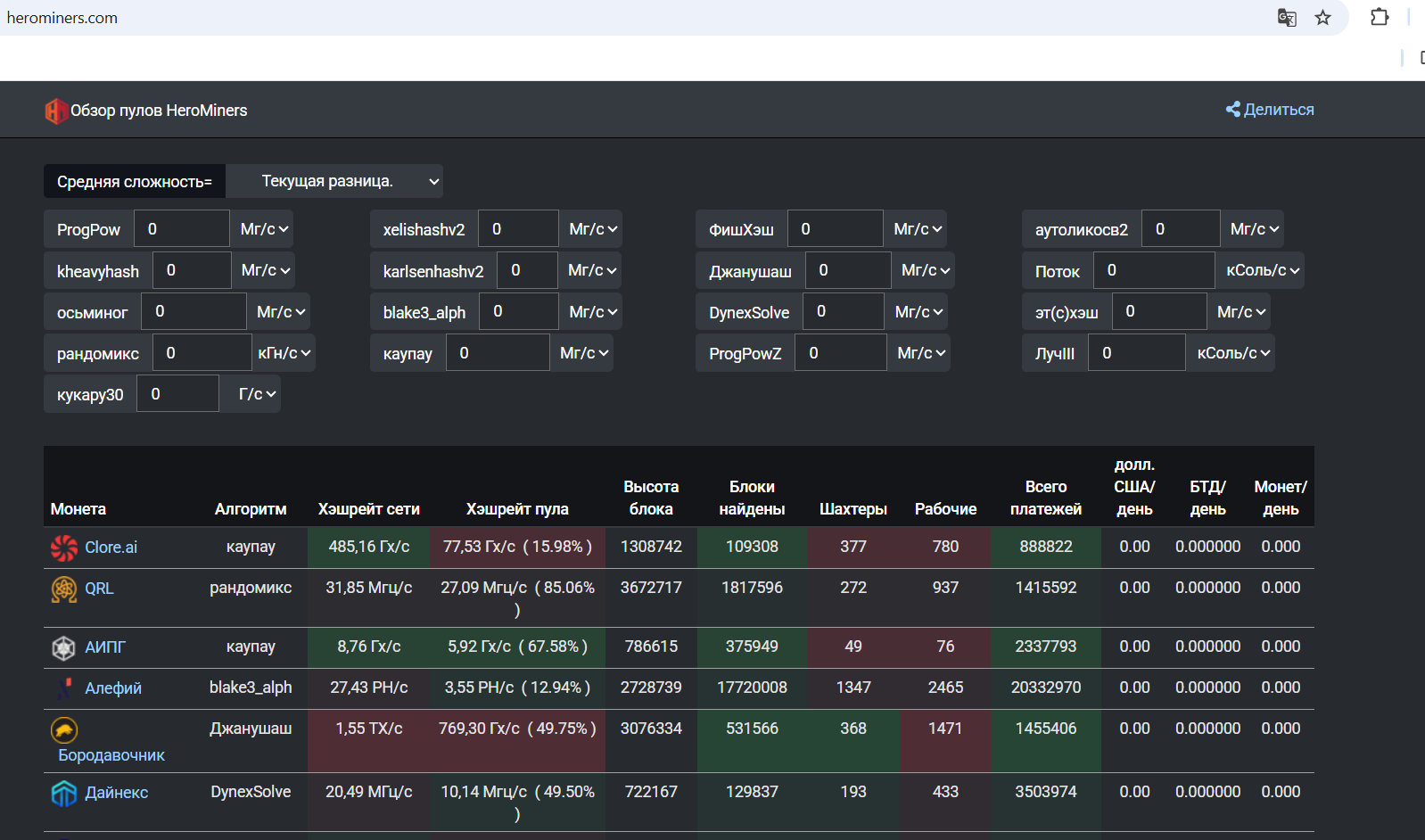1425x840 pixels.
Task: Open ЛучIII кСоль/с unit dropdown
Action: tap(1231, 353)
